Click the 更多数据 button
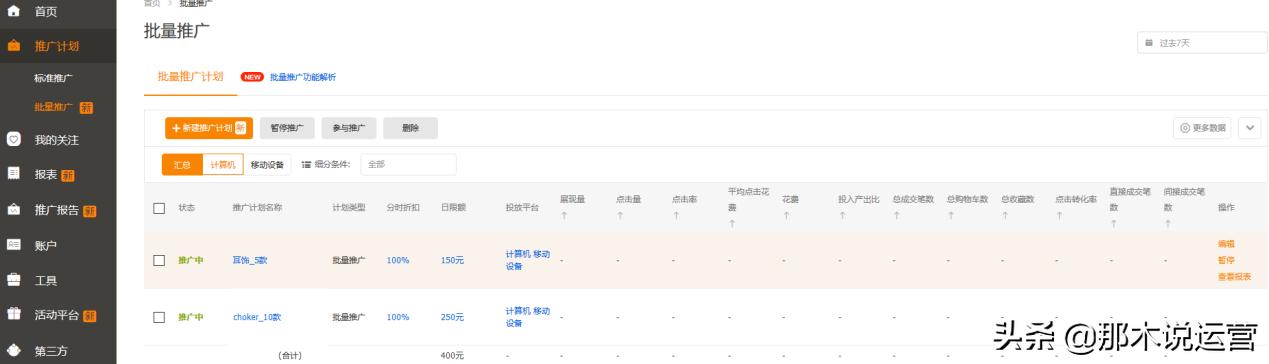The image size is (1269, 364). [x=1202, y=128]
